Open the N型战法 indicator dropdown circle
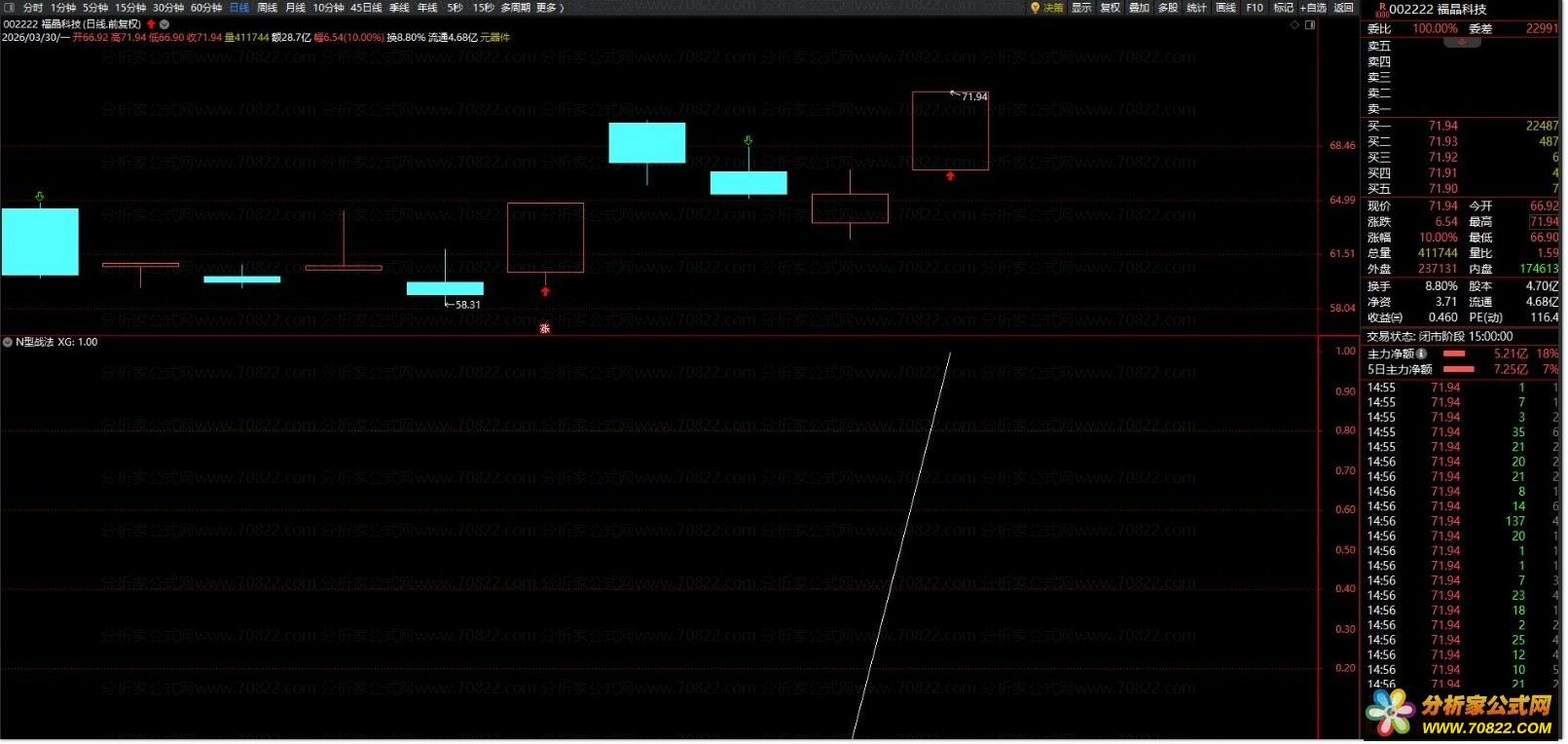 [8, 343]
